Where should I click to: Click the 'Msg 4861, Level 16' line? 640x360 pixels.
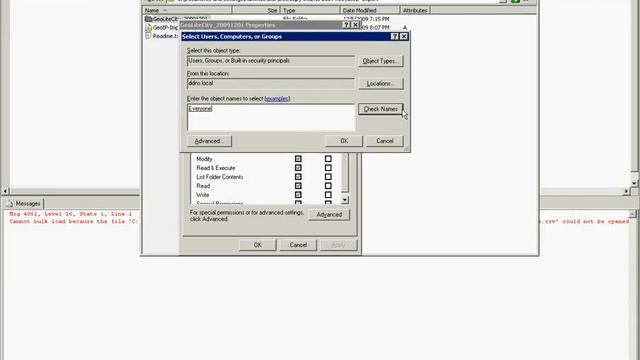coord(70,214)
